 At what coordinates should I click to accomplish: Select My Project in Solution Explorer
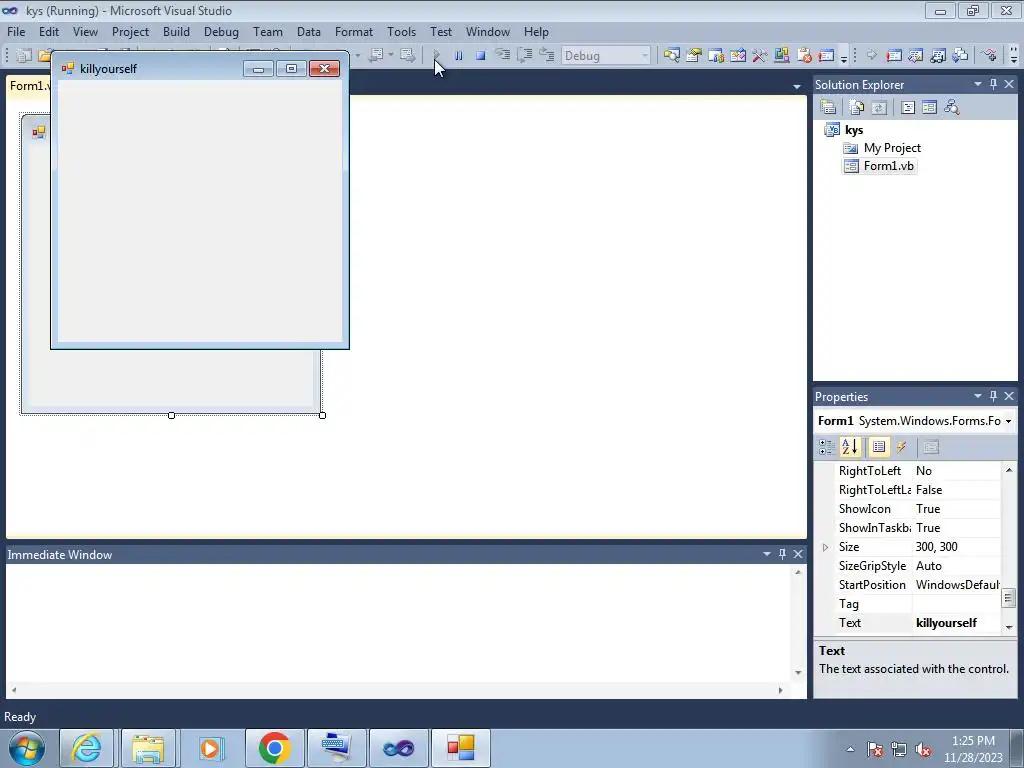[892, 148]
